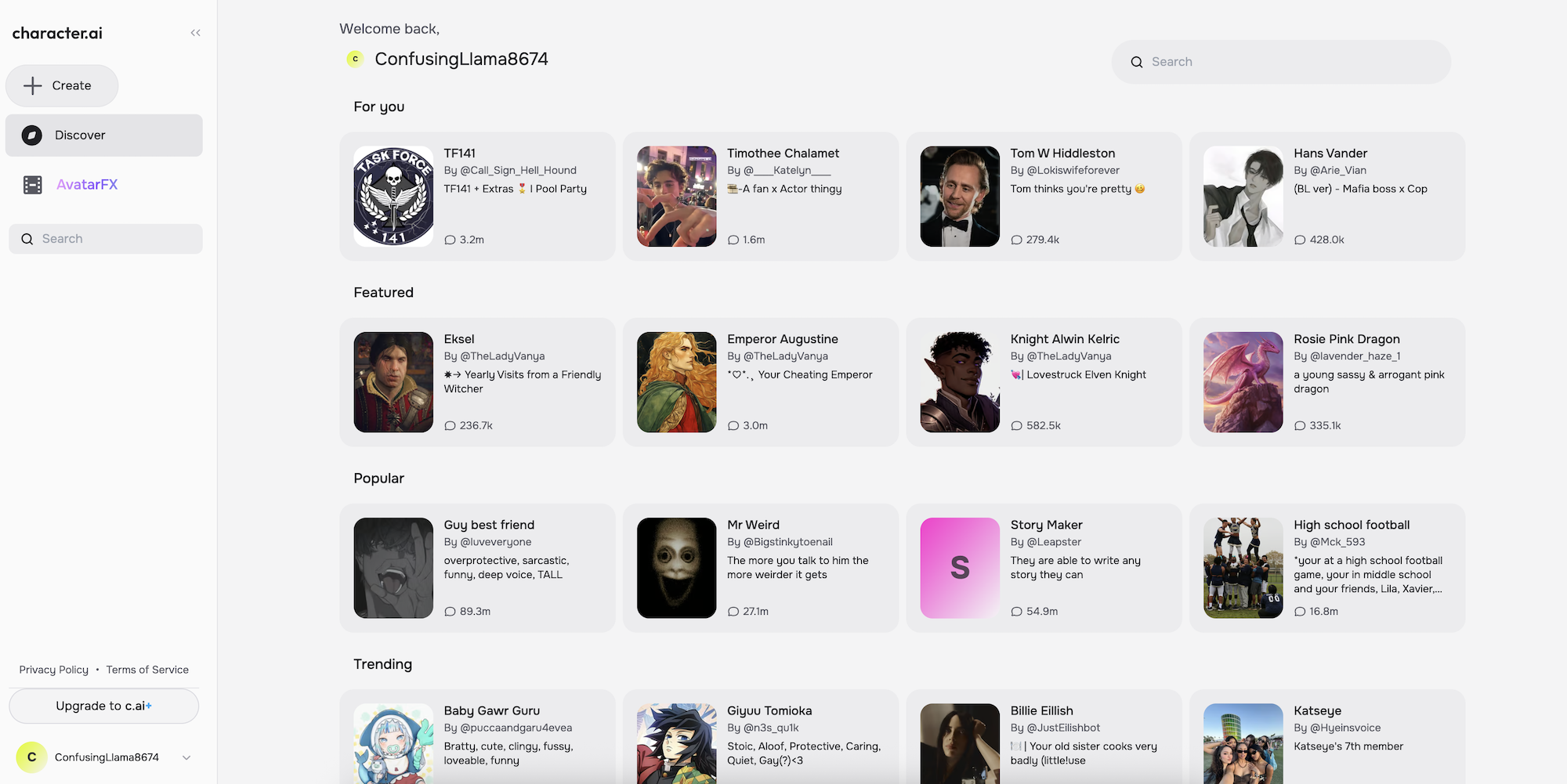The image size is (1567, 784).
Task: Collapse the sidebar with double-chevron icon
Action: (195, 33)
